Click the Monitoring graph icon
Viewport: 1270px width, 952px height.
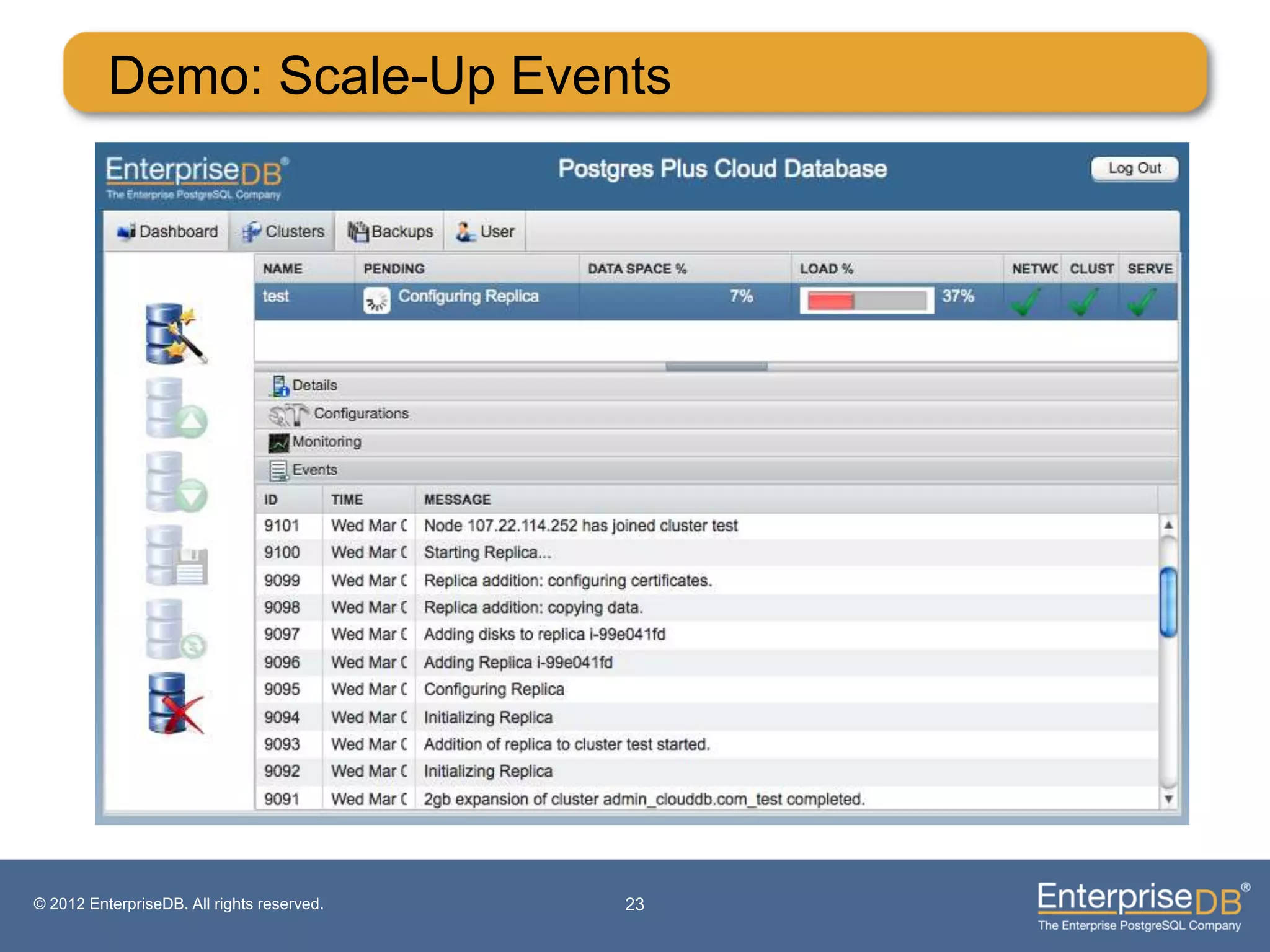(278, 443)
